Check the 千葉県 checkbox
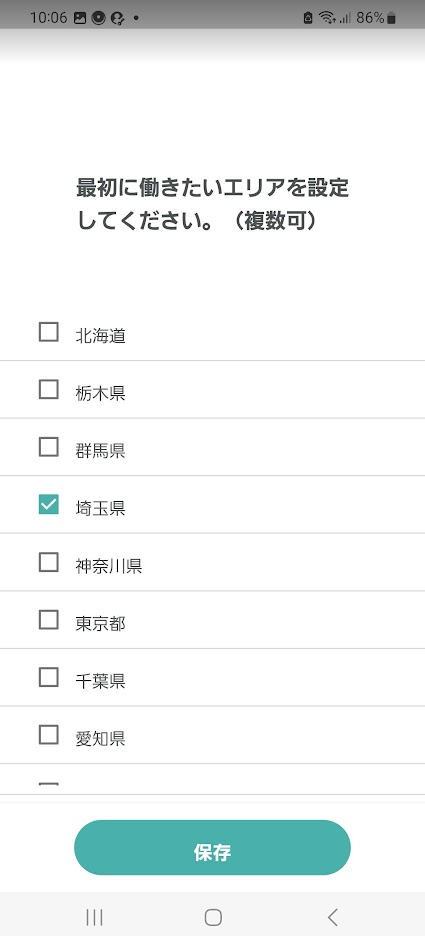 pos(48,678)
